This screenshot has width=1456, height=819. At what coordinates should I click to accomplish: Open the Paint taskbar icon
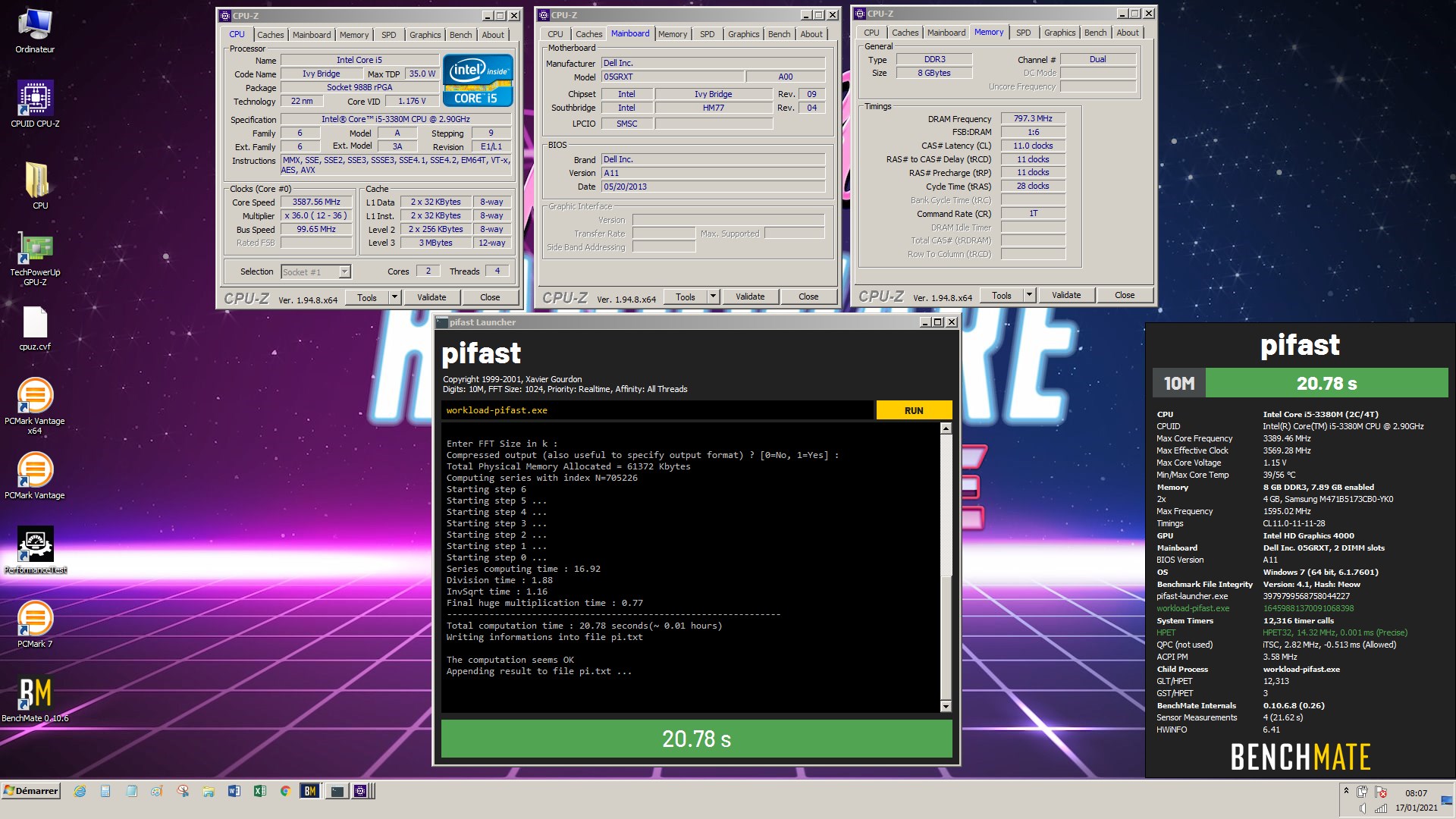[157, 791]
